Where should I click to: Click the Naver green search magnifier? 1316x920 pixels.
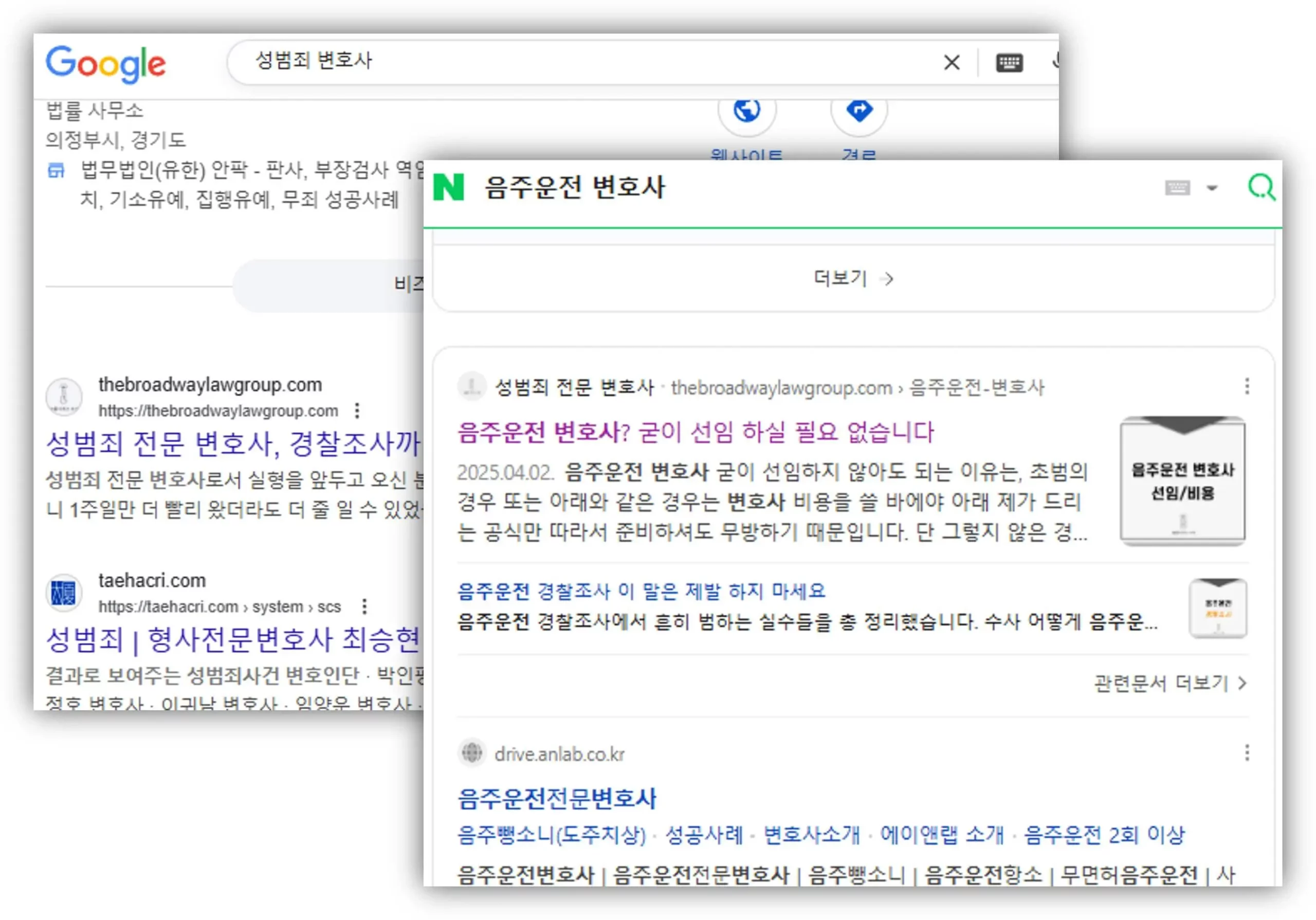tap(1262, 187)
